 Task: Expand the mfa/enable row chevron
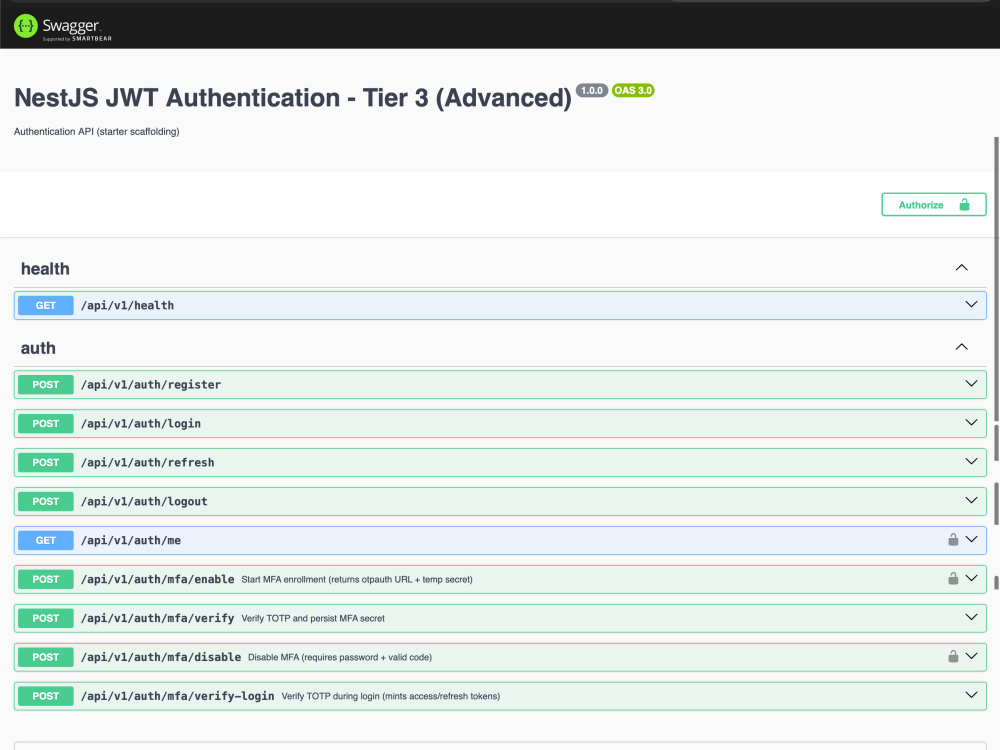pyautogui.click(x=971, y=578)
